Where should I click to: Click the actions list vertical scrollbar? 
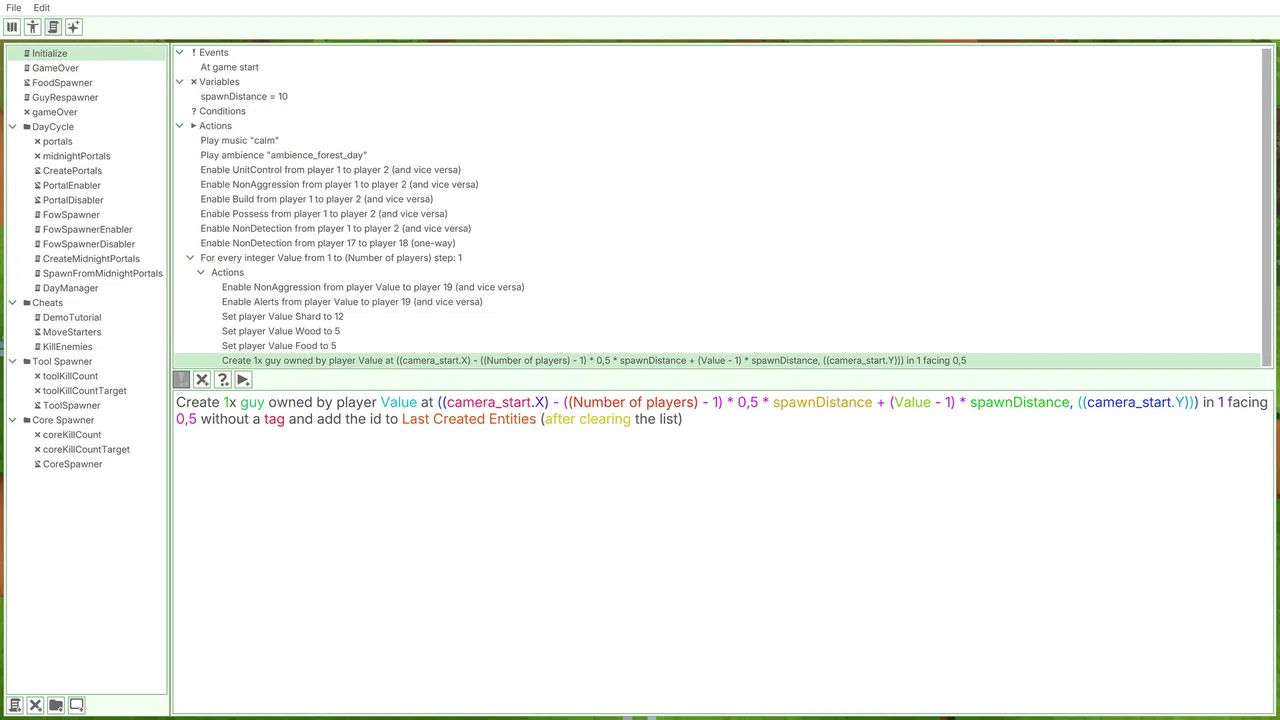[x=1267, y=206]
